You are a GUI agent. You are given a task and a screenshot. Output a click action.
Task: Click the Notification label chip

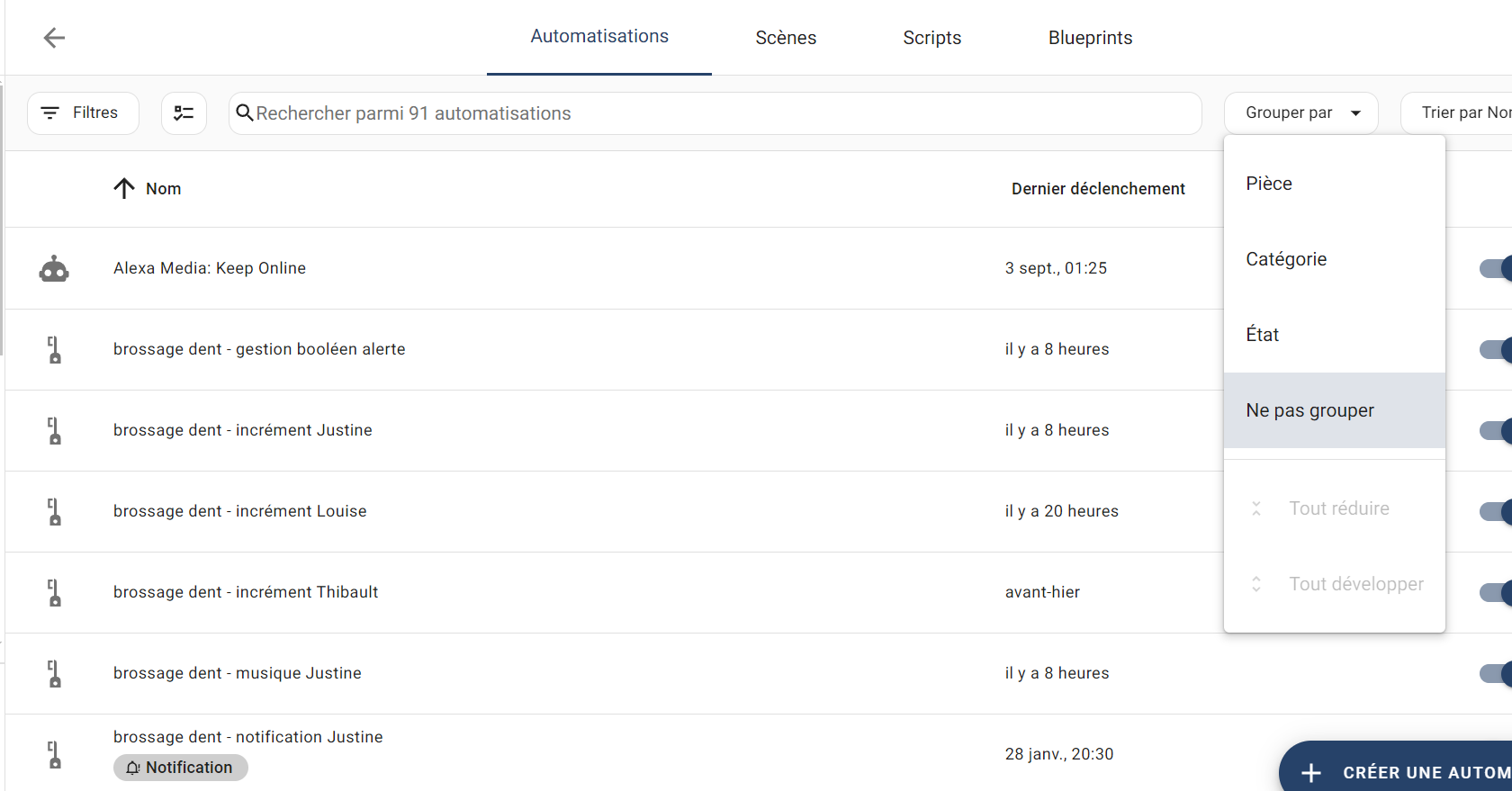pyautogui.click(x=180, y=768)
